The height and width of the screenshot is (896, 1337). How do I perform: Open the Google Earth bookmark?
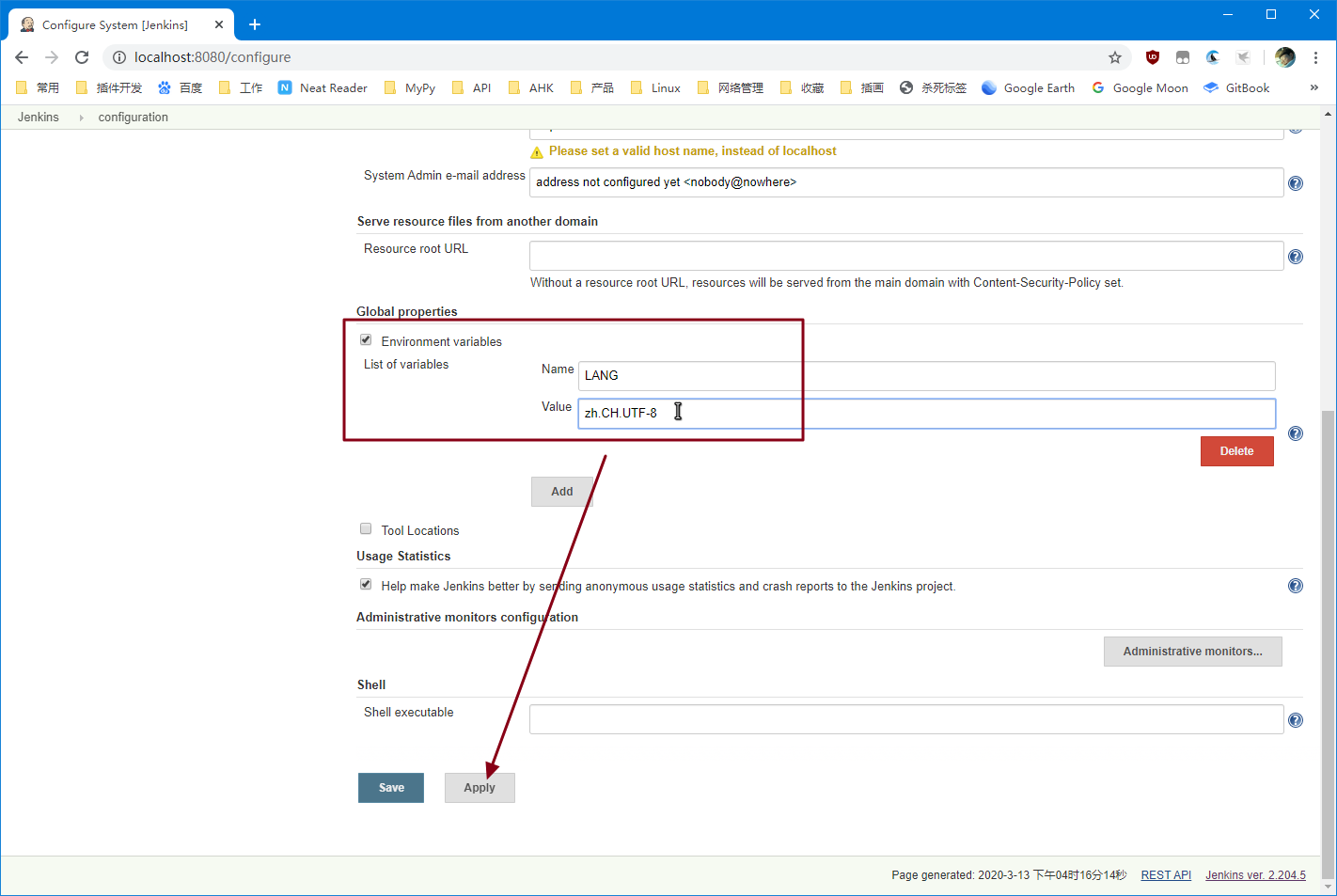tap(1028, 87)
